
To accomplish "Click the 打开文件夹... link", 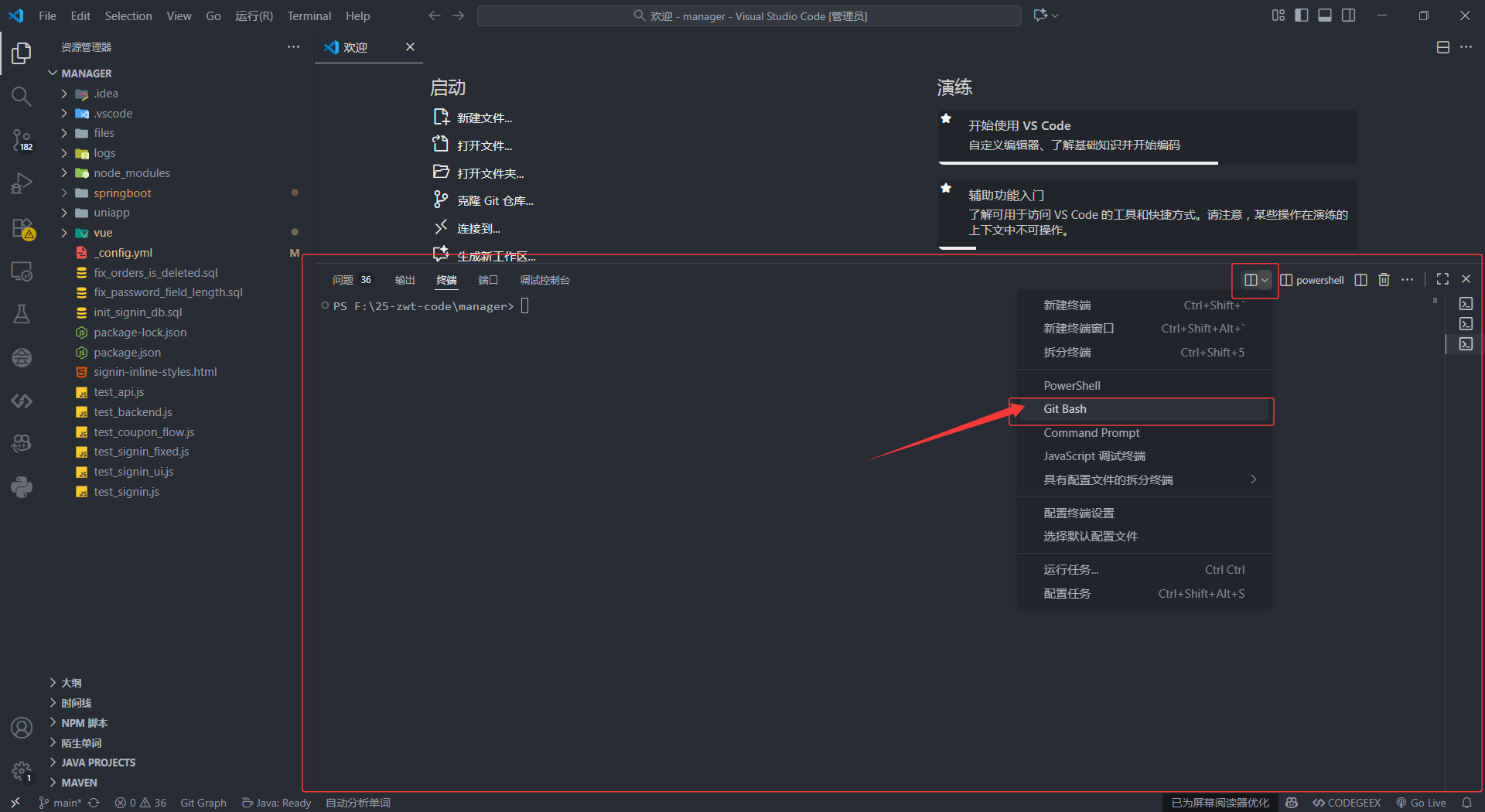I will pyautogui.click(x=490, y=174).
